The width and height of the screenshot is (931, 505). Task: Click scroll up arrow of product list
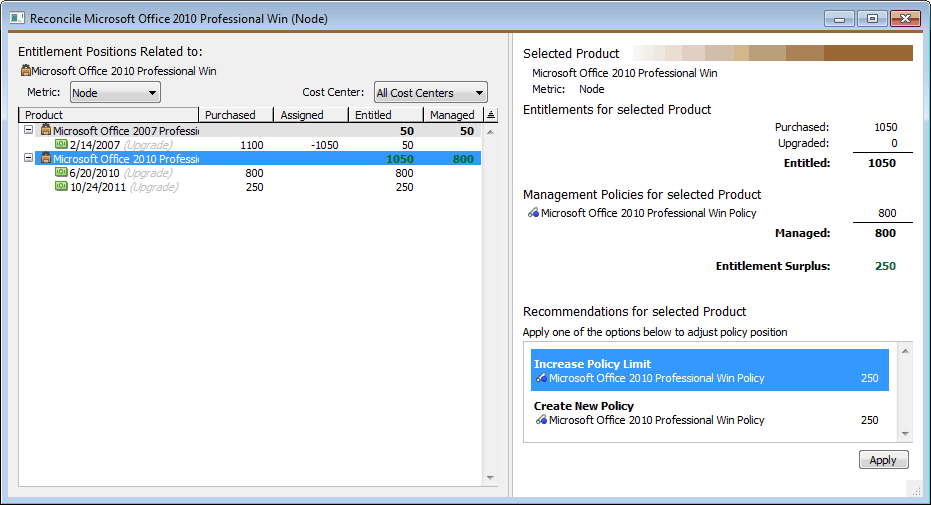[x=490, y=131]
